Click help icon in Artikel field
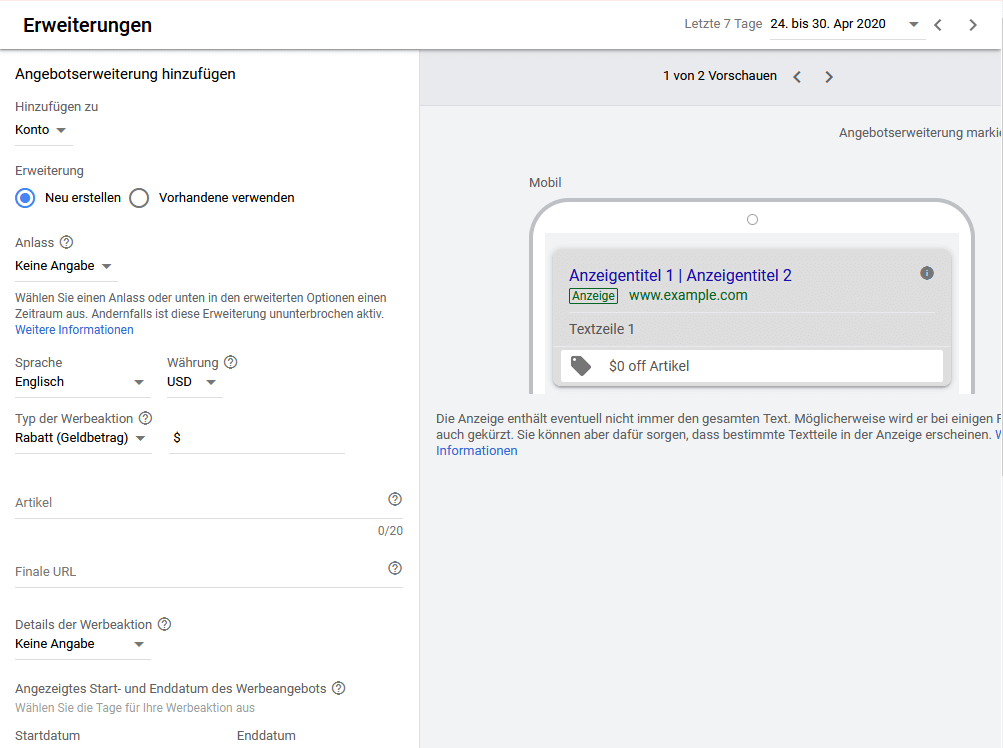 394,499
